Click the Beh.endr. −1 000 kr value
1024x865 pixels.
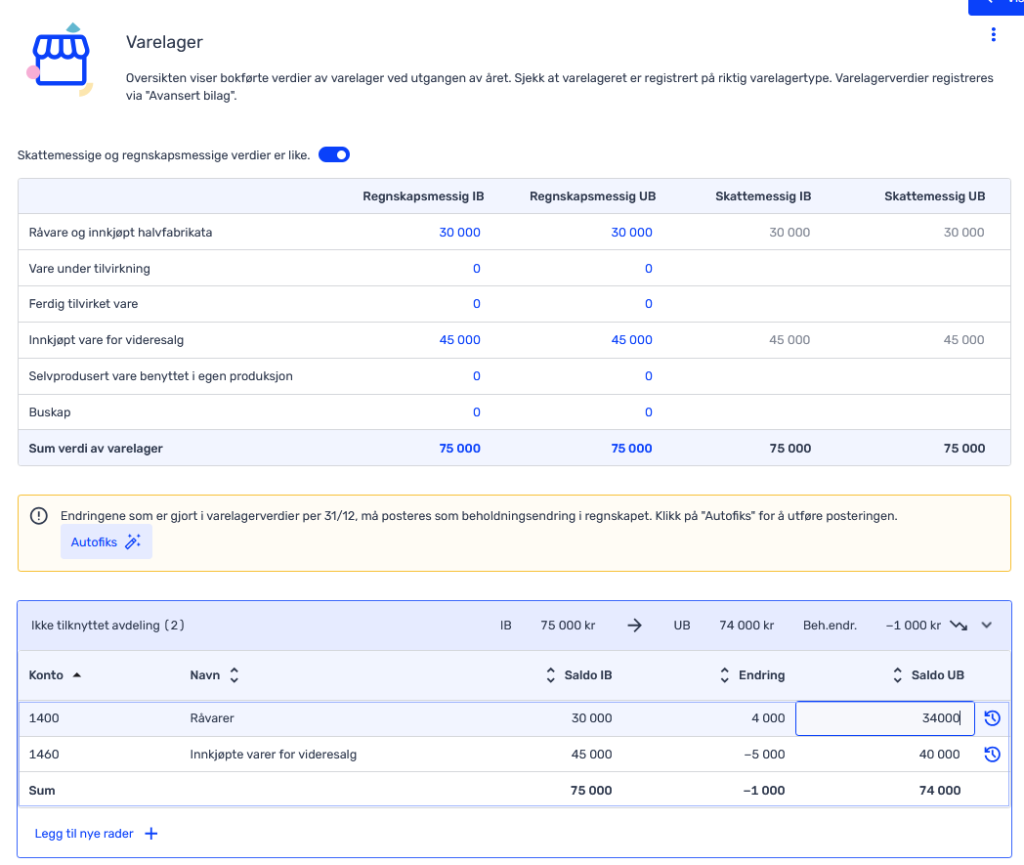point(913,625)
